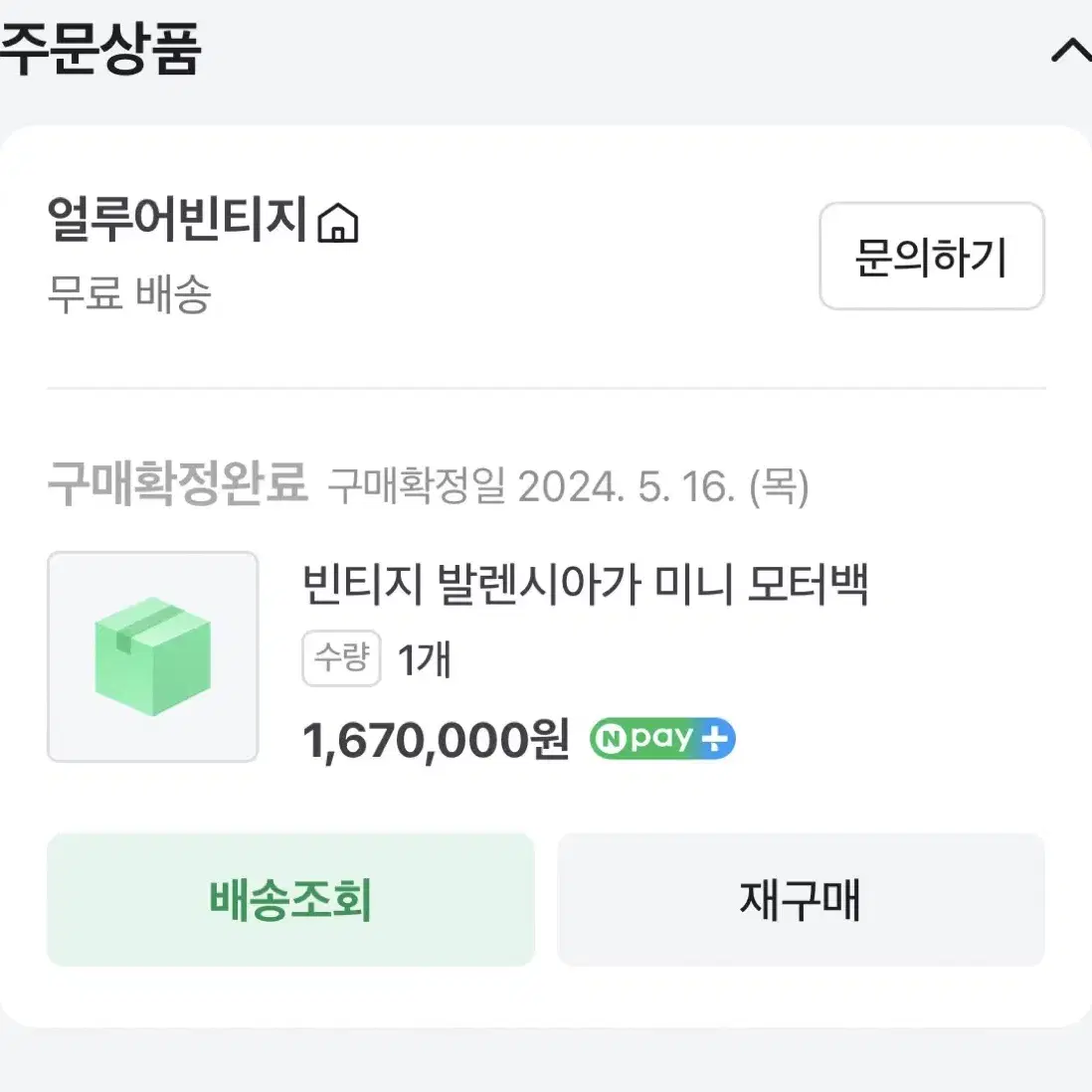Click the 주문상품 section header
Screen dimensions: 1092x1092
pyautogui.click(x=101, y=49)
